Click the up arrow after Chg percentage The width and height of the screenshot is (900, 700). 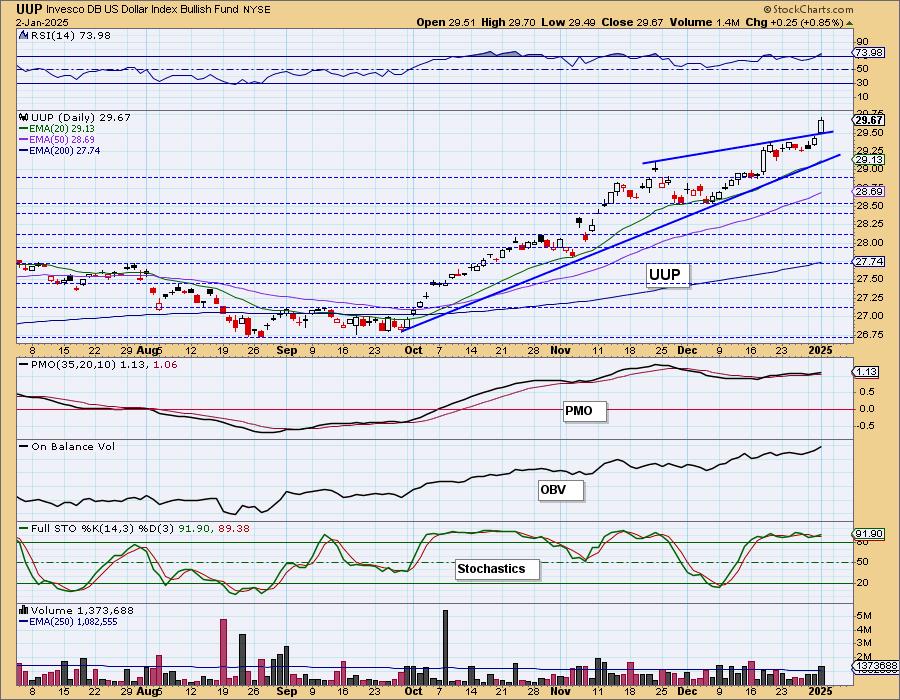point(849,23)
